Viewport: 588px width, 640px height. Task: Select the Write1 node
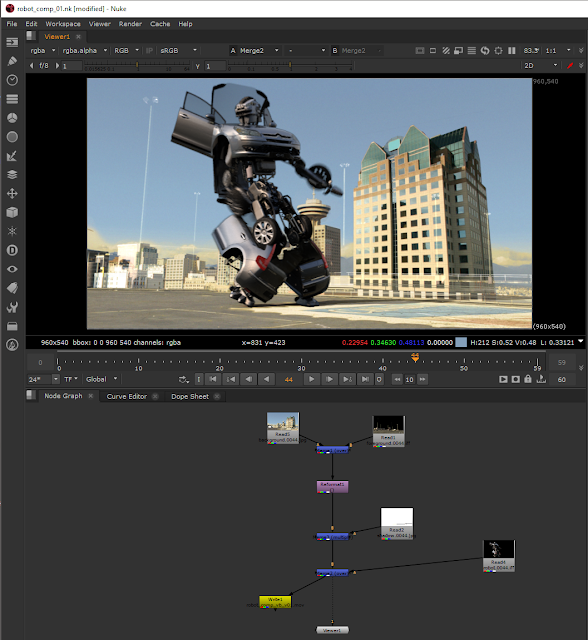click(275, 602)
